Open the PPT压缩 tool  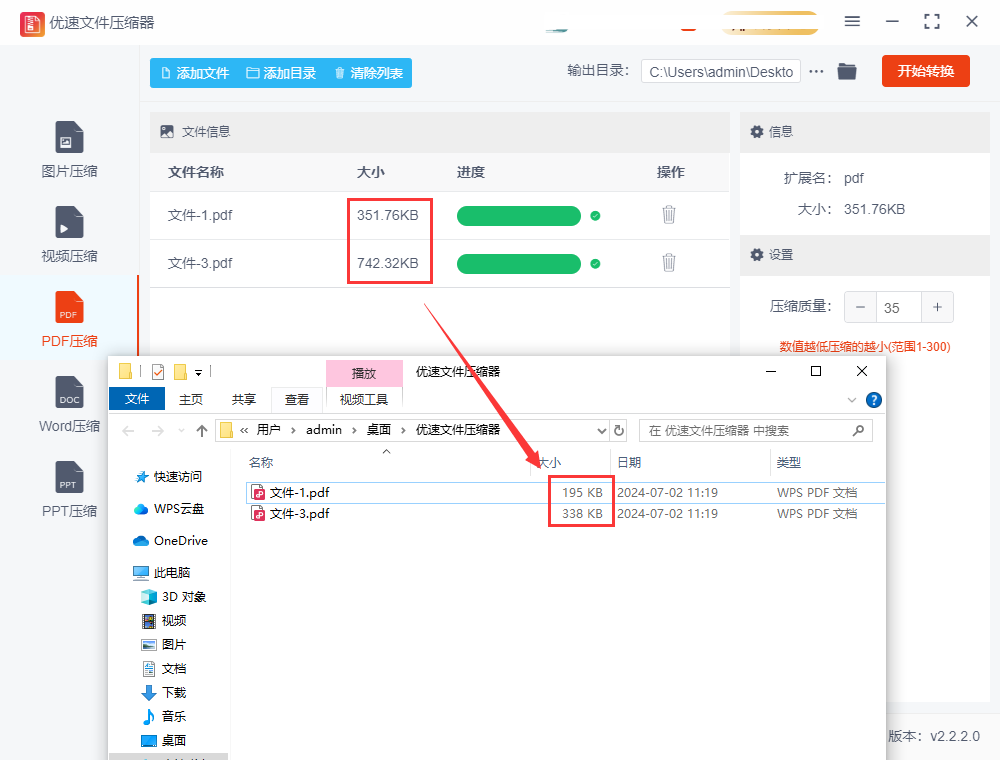(x=69, y=489)
